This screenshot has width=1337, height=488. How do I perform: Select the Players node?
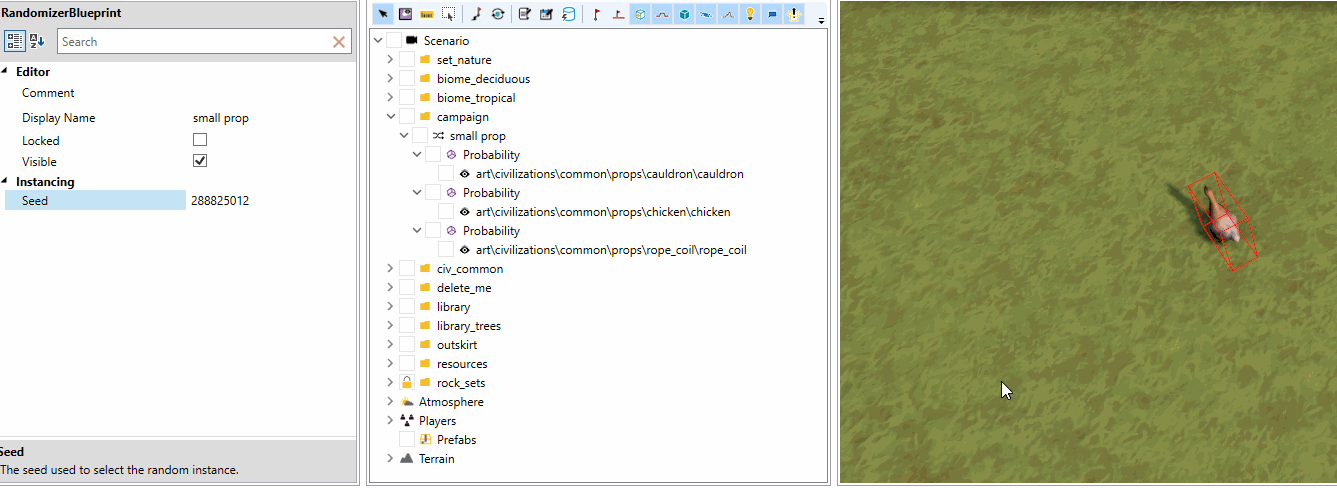click(x=437, y=421)
